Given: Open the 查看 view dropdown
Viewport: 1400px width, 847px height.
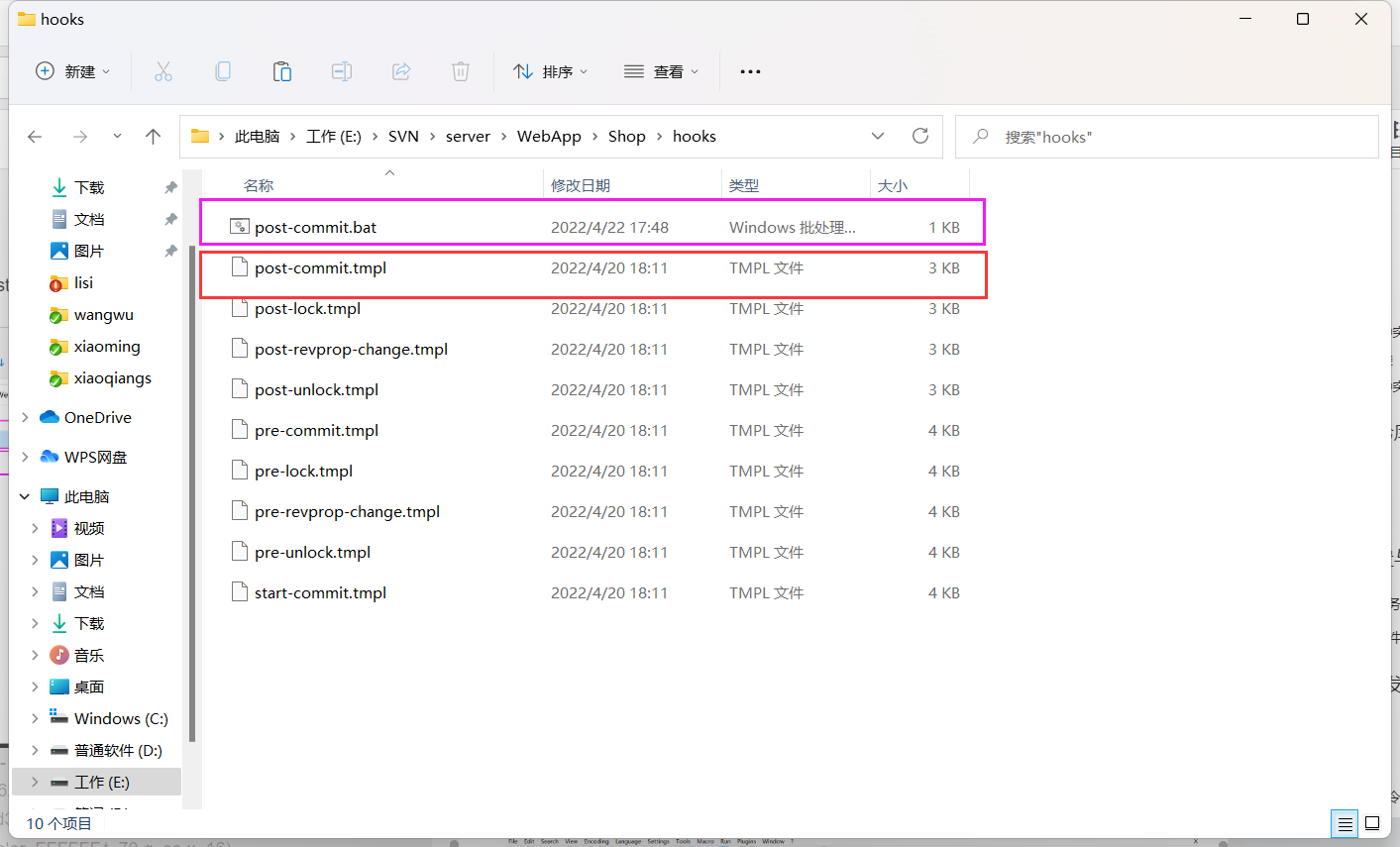Looking at the screenshot, I should click(x=661, y=71).
